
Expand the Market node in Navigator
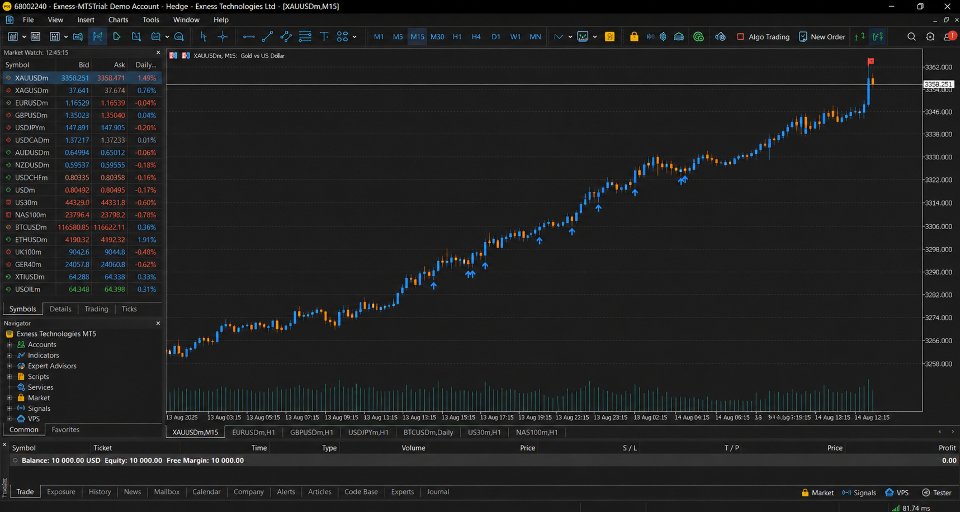(x=9, y=398)
